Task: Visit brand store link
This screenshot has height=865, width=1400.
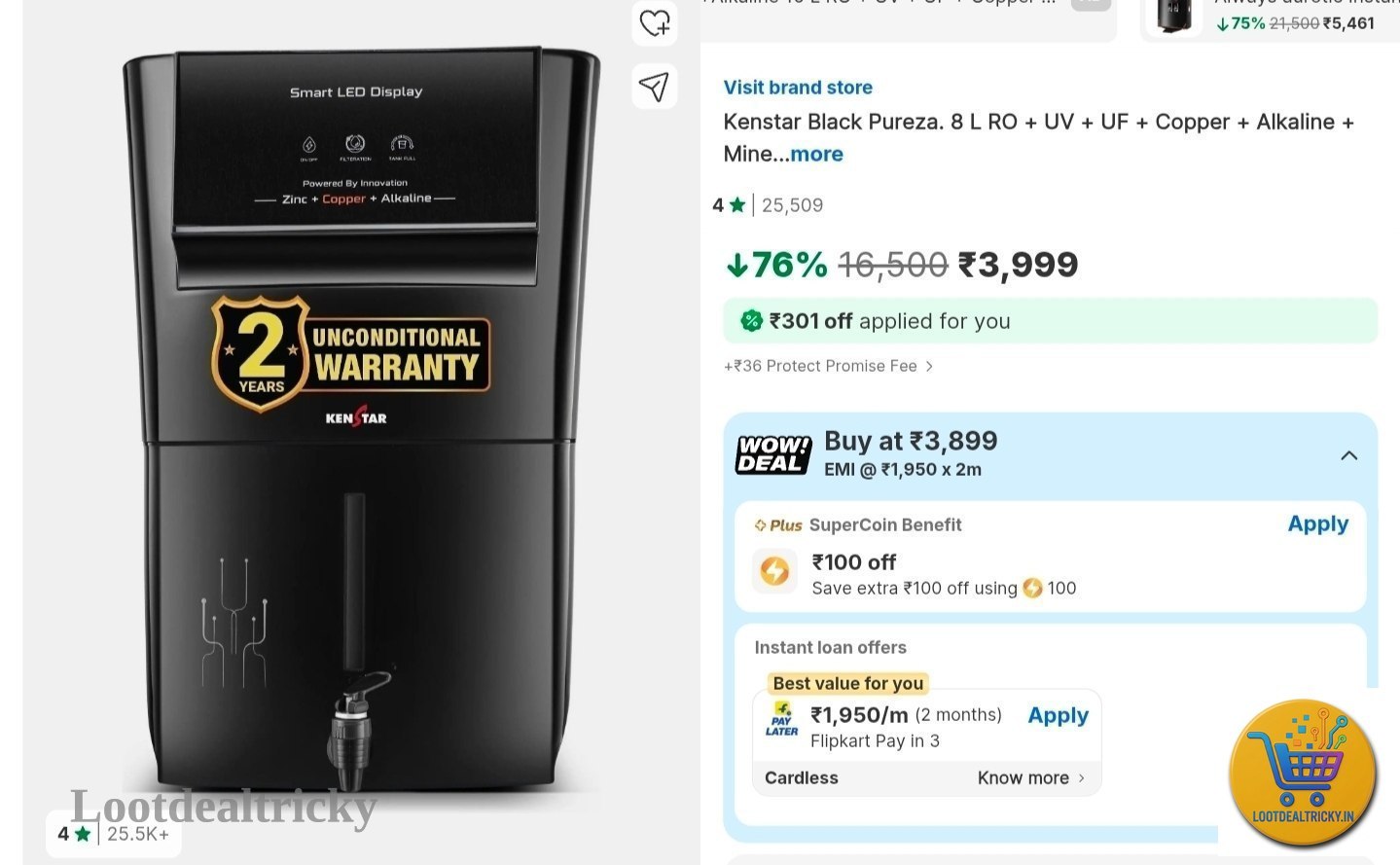Action: tap(798, 88)
